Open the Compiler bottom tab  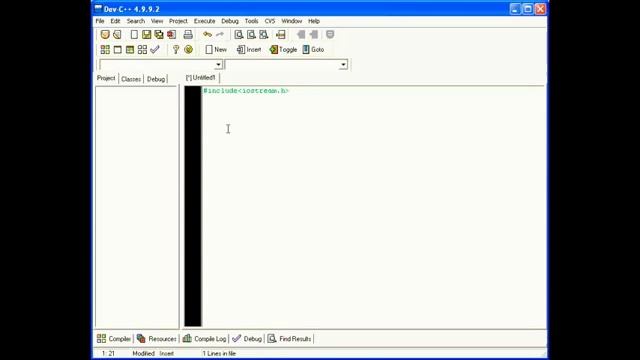[x=114, y=339]
